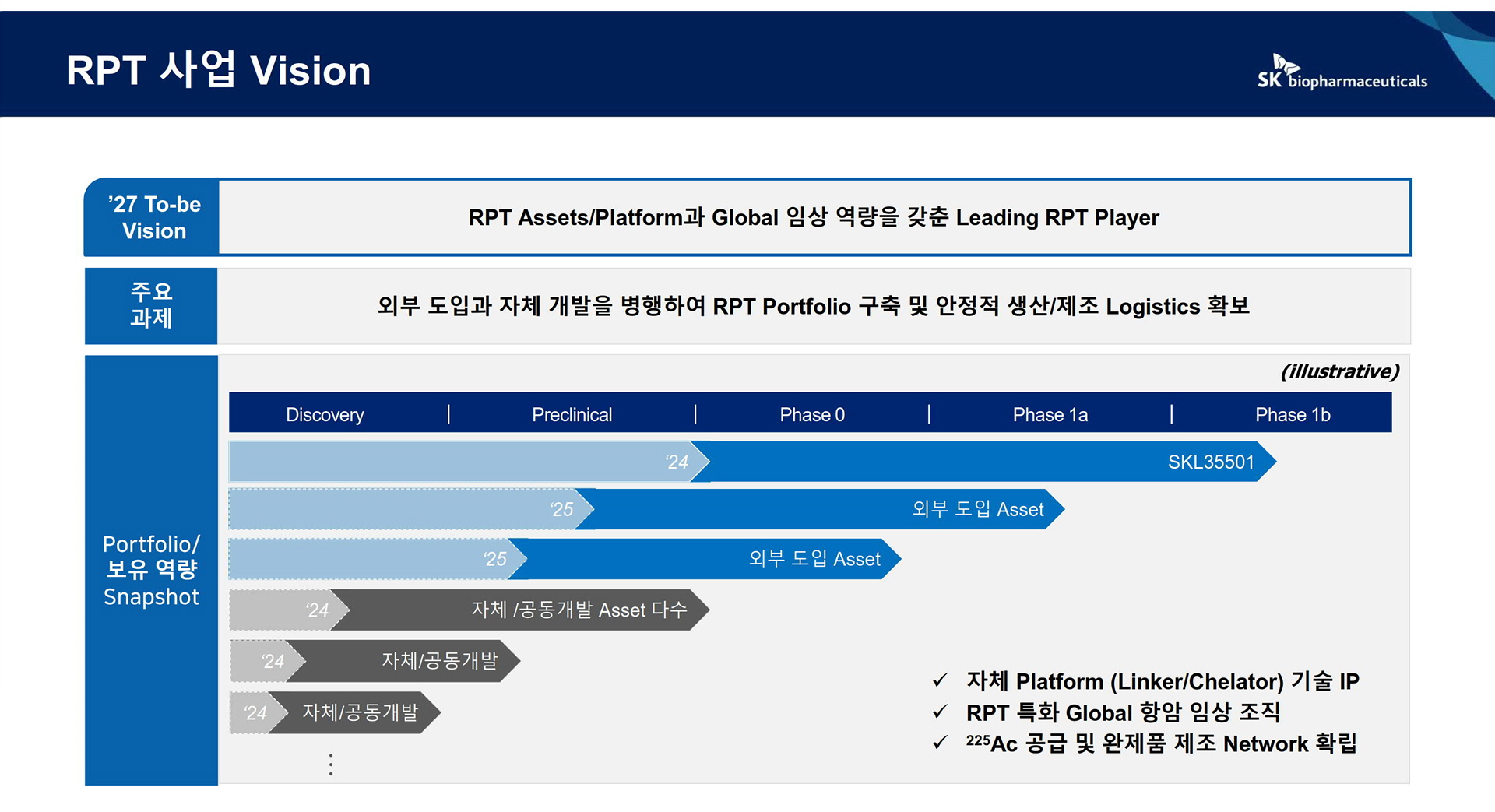This screenshot has width=1495, height=812.
Task: Click the Phase 1a stage header
Action: [1050, 414]
